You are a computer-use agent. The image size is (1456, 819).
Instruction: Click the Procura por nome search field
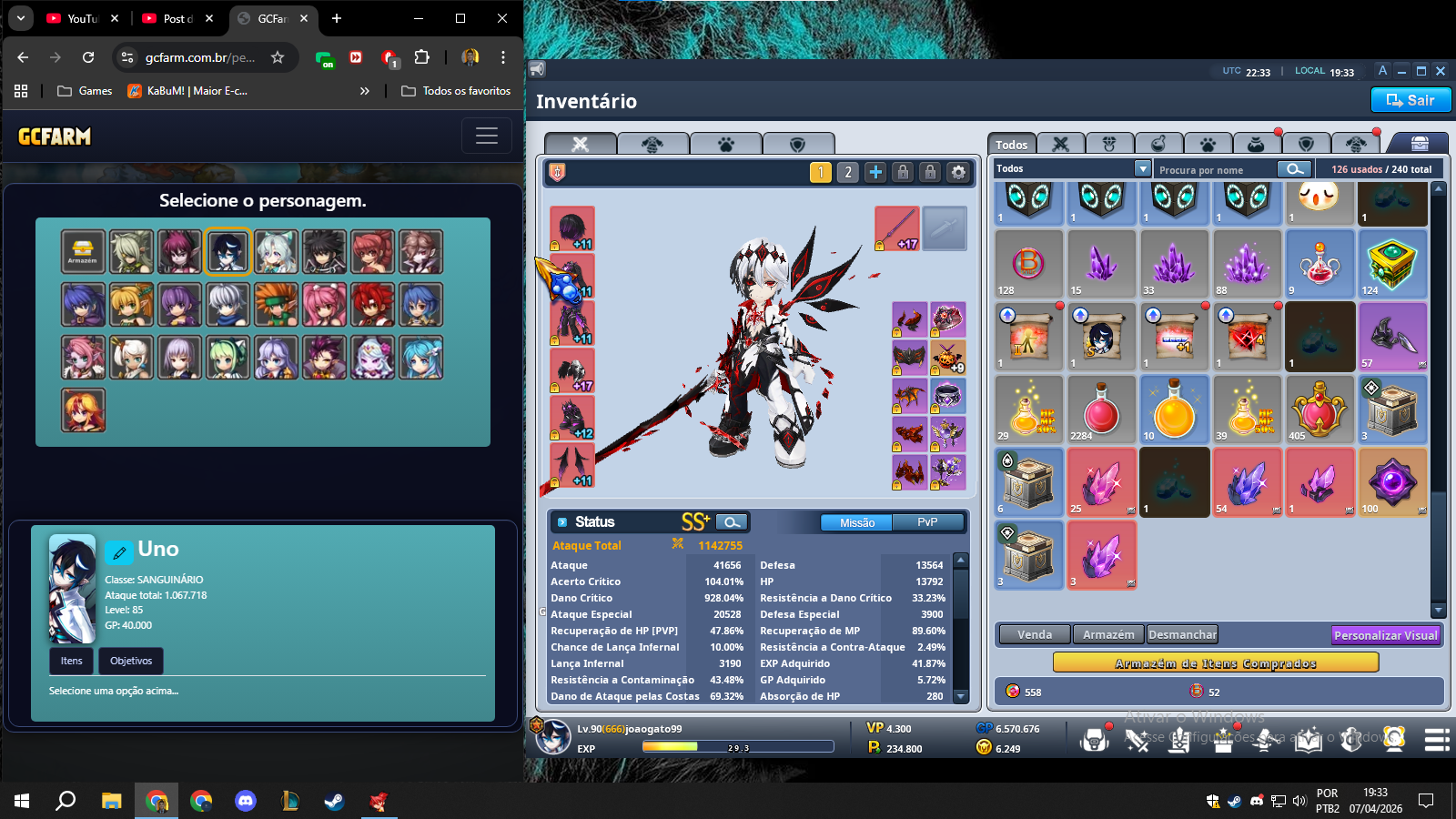(1216, 169)
